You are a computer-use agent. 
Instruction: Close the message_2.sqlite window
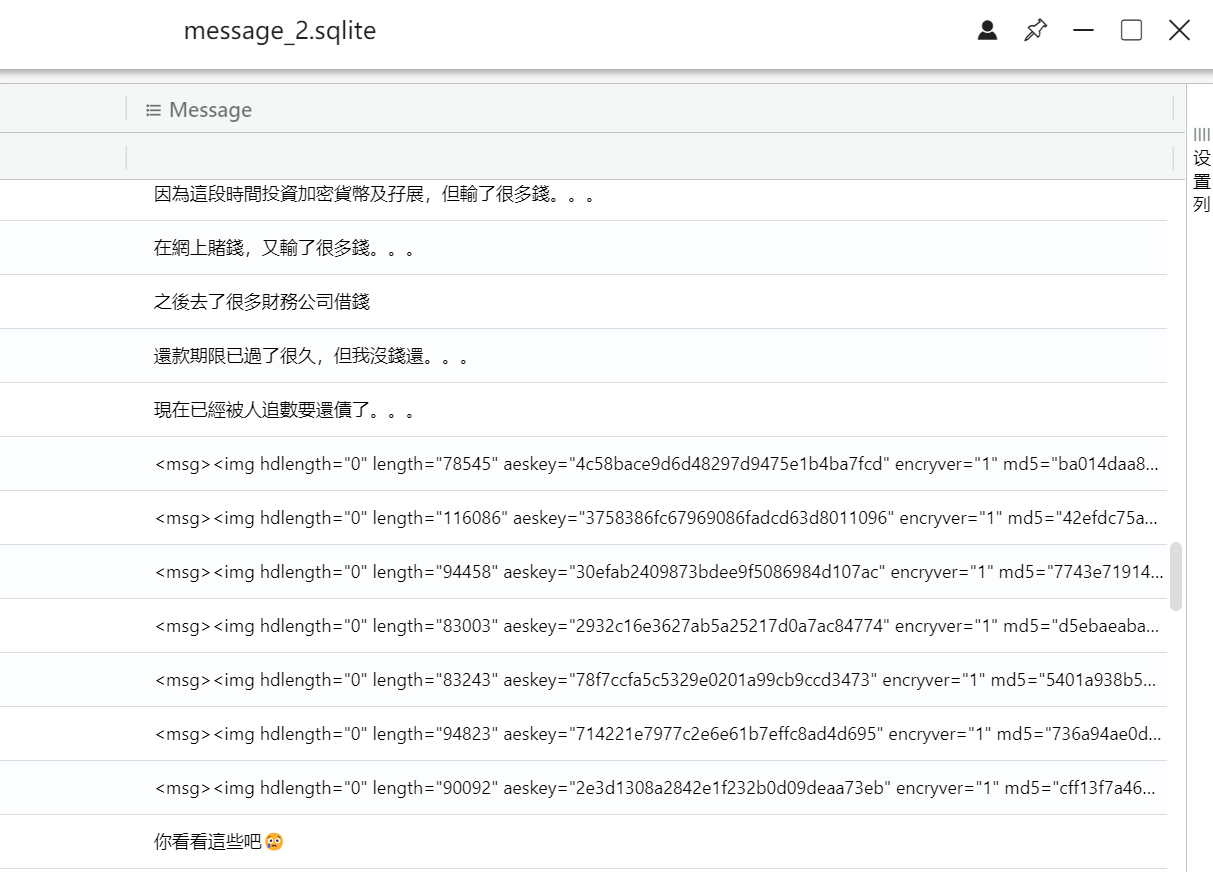click(x=1179, y=31)
